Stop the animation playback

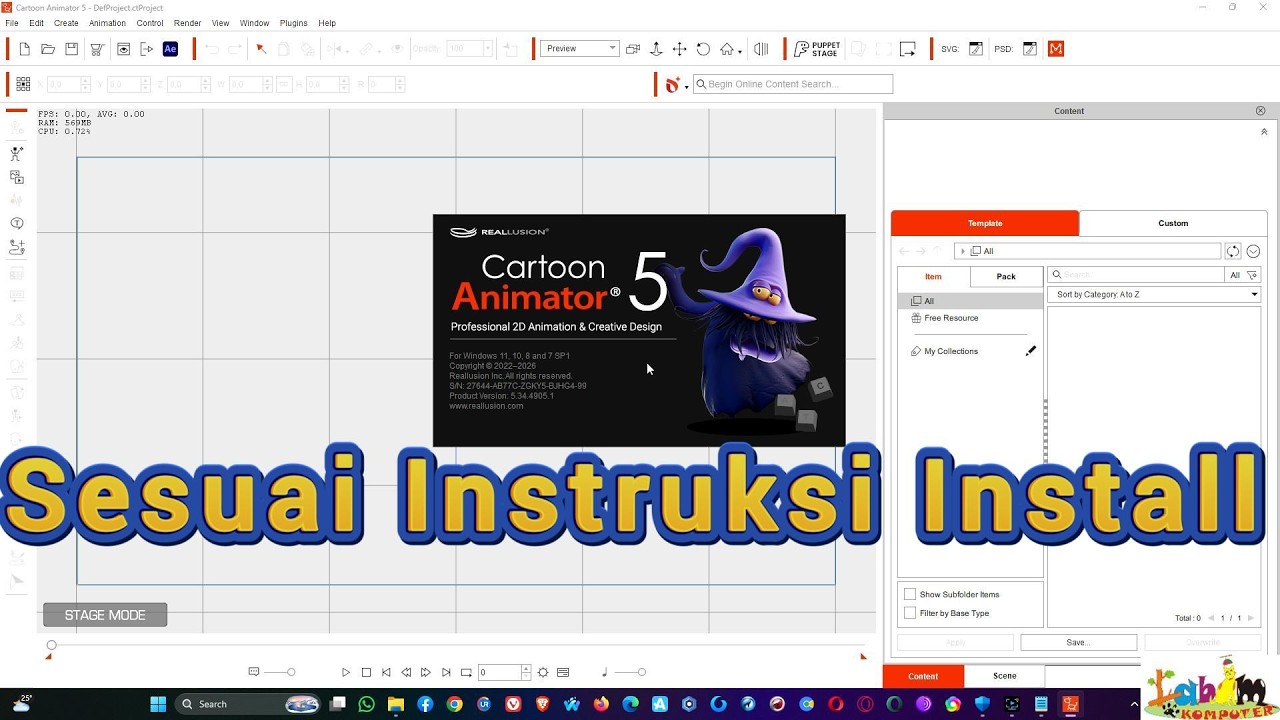point(366,673)
